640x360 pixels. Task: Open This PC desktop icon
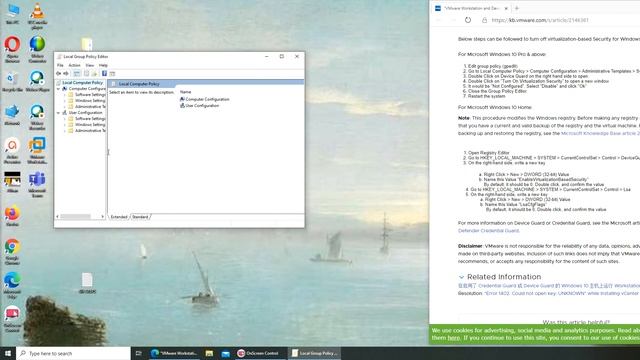point(12,14)
